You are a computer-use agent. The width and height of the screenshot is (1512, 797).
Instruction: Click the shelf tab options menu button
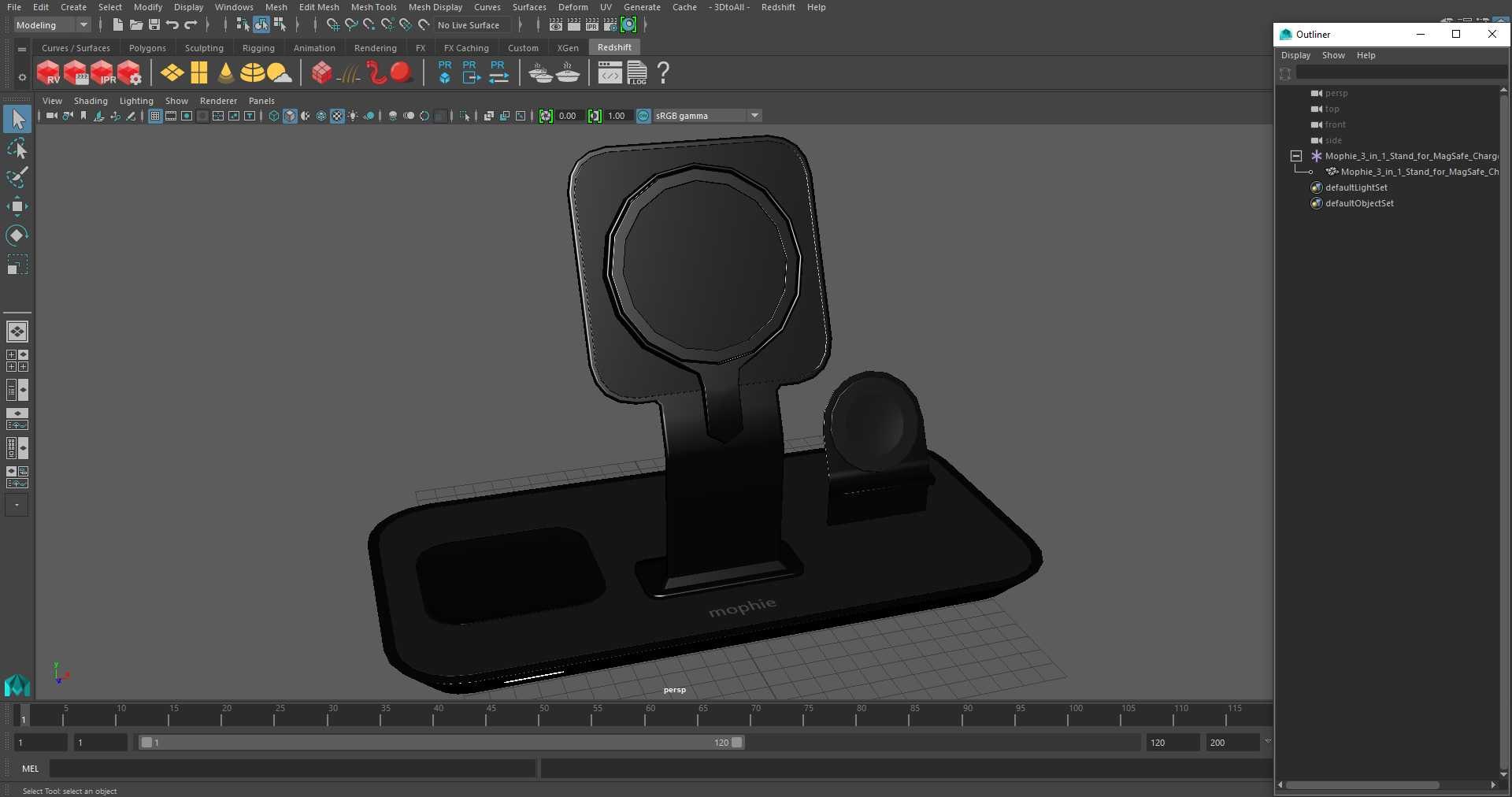[x=22, y=49]
